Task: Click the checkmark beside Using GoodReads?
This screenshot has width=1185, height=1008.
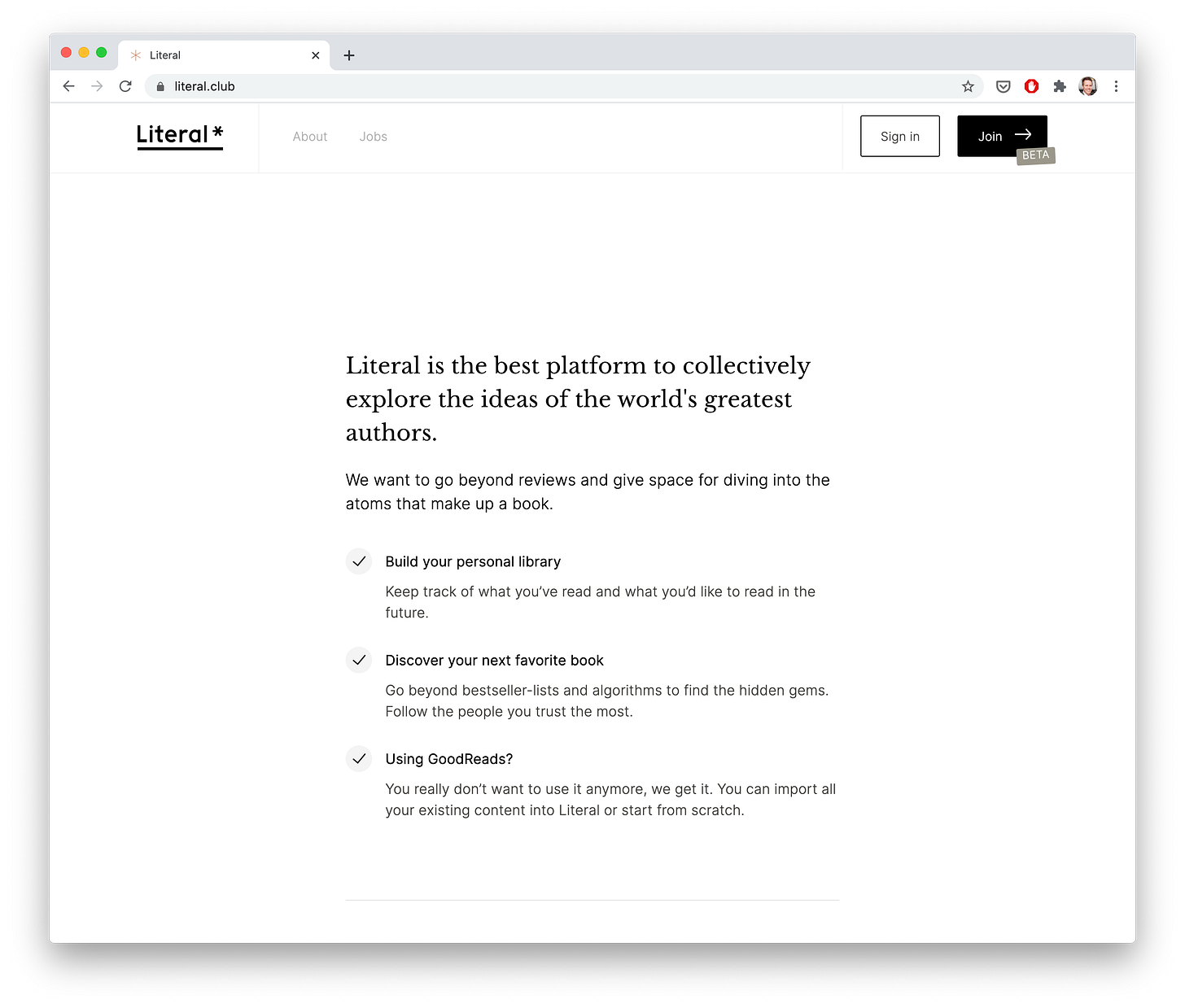Action: (x=359, y=758)
